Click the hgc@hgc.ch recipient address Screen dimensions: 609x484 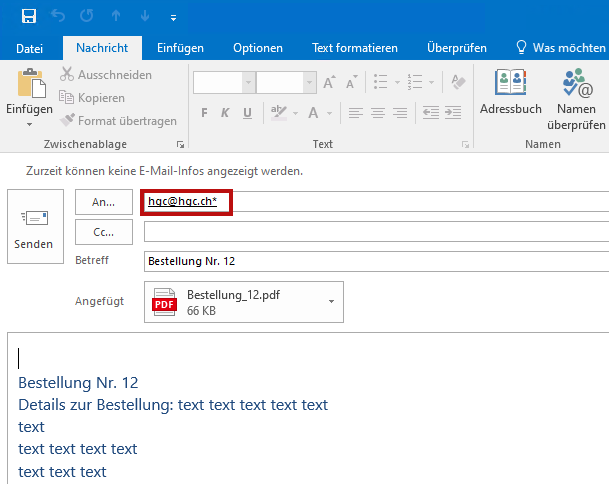(183, 201)
